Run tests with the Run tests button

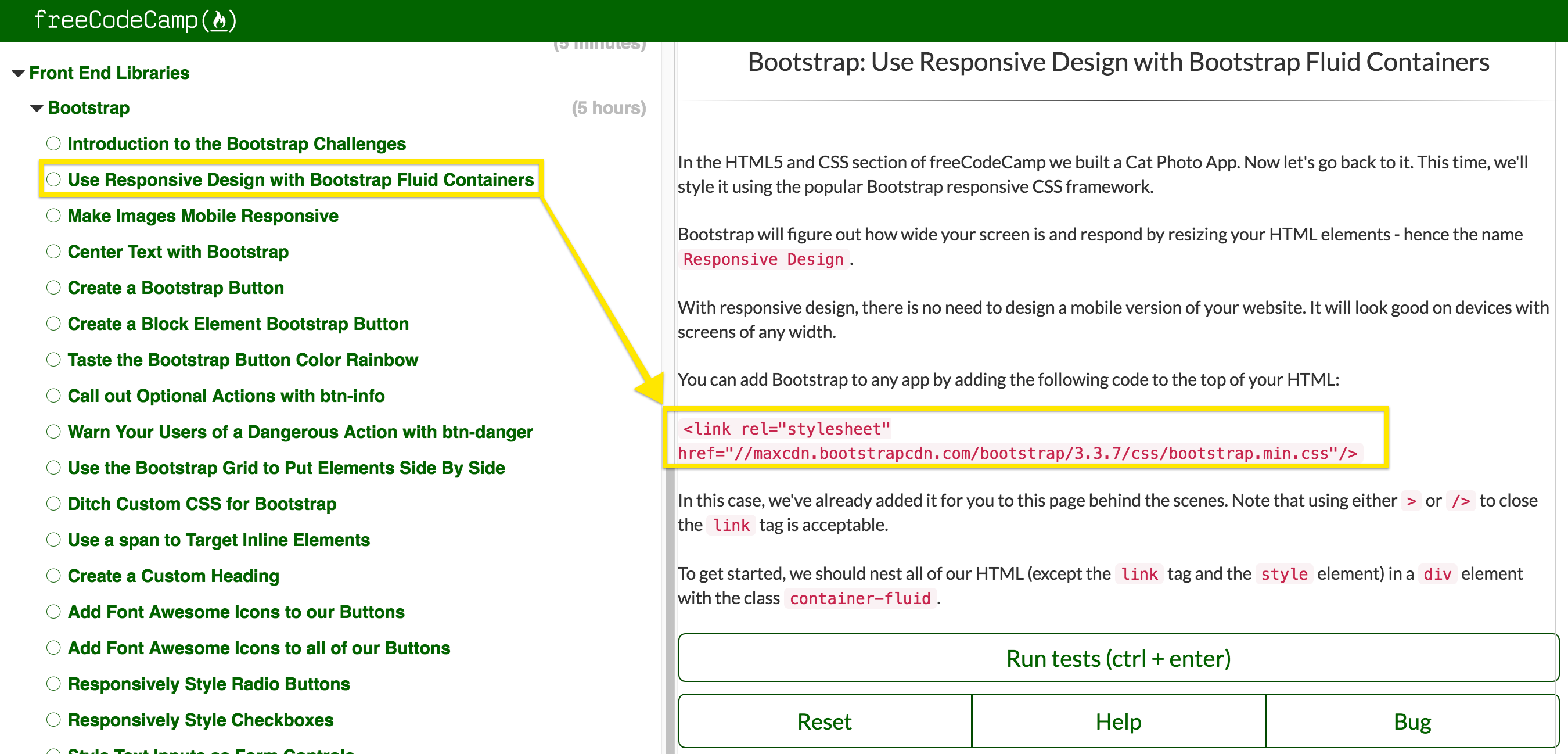pyautogui.click(x=1118, y=658)
